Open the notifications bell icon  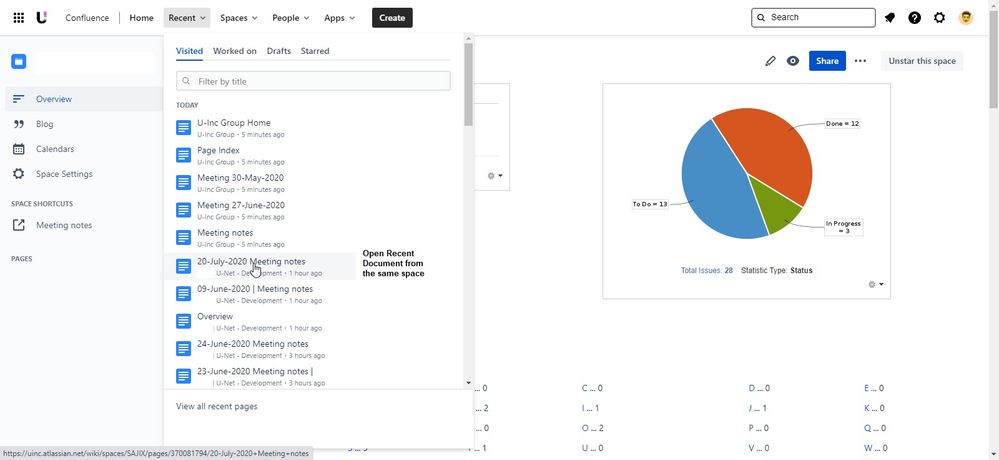pos(889,18)
